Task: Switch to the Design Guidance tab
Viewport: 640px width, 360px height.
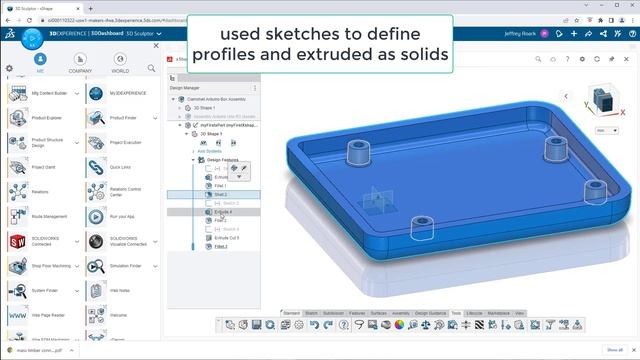Action: pyautogui.click(x=430, y=313)
